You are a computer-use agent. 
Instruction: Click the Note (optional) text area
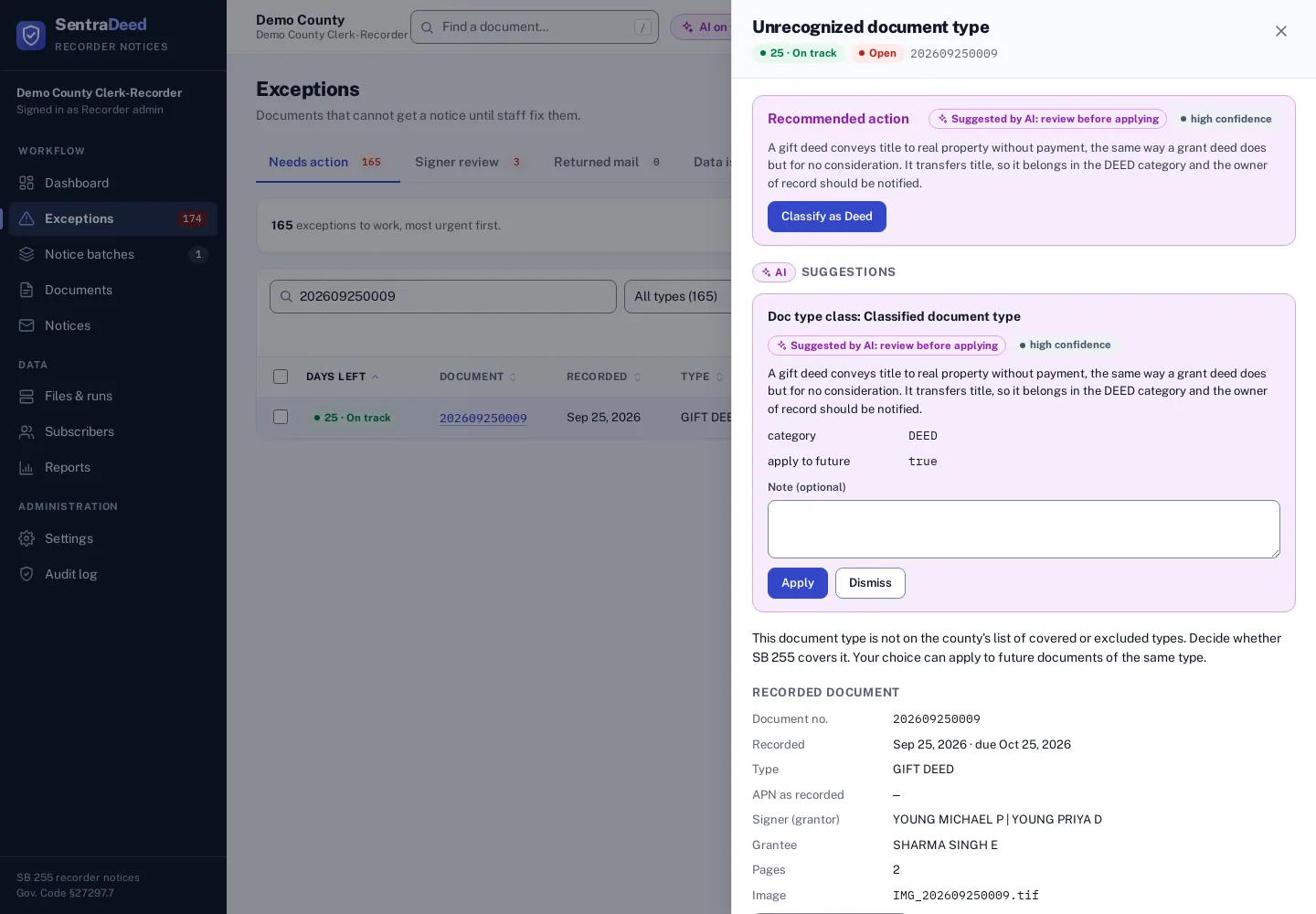tap(1024, 529)
